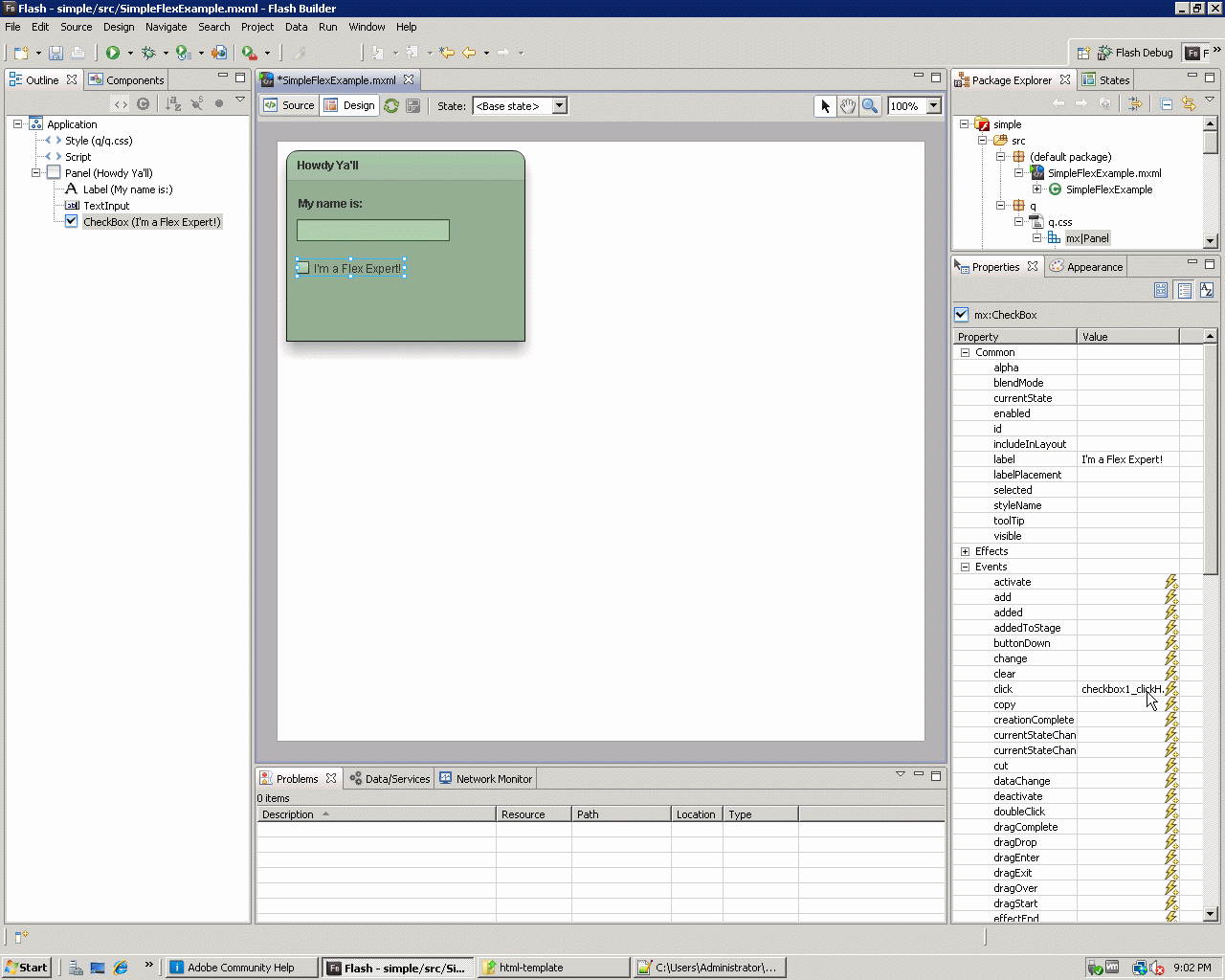This screenshot has width=1225, height=980.
Task: Open the Navigate menu
Action: click(166, 27)
